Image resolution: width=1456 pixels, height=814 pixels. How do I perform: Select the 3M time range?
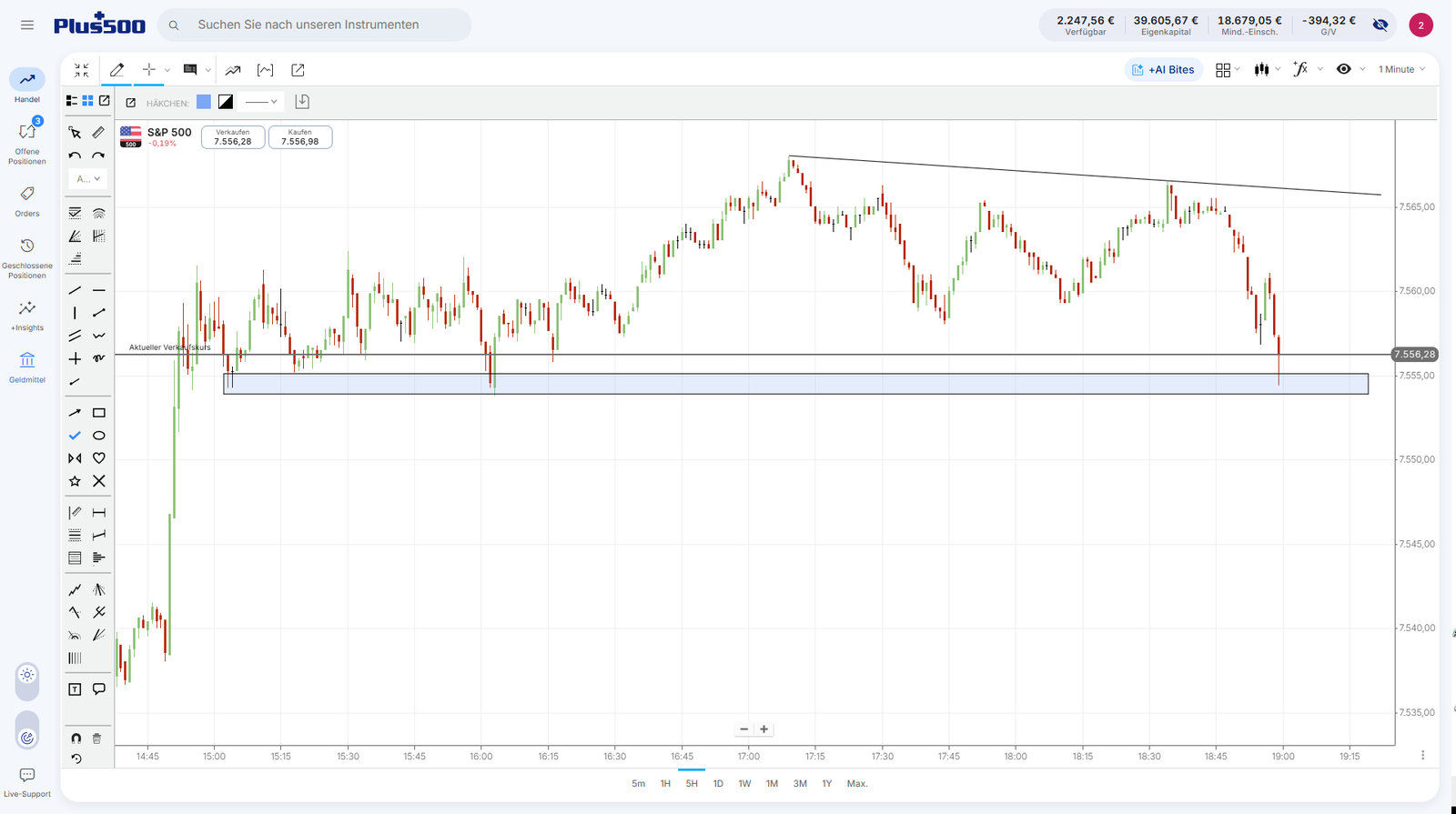click(x=800, y=783)
